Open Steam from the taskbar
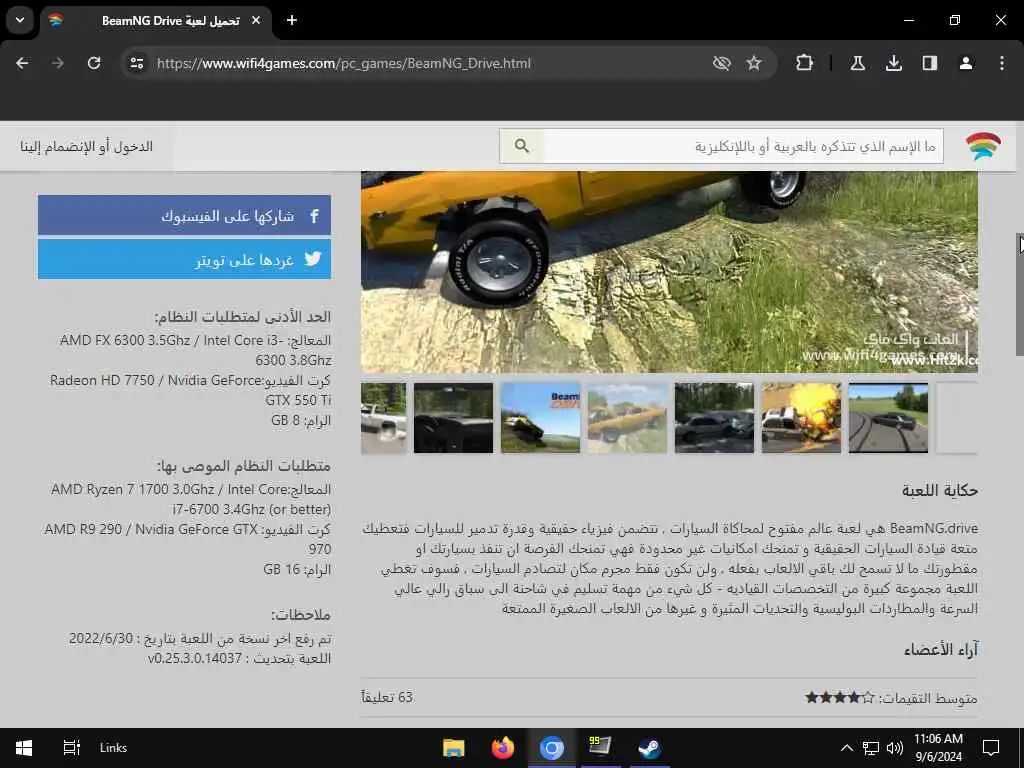Image resolution: width=1024 pixels, height=768 pixels. 649,748
